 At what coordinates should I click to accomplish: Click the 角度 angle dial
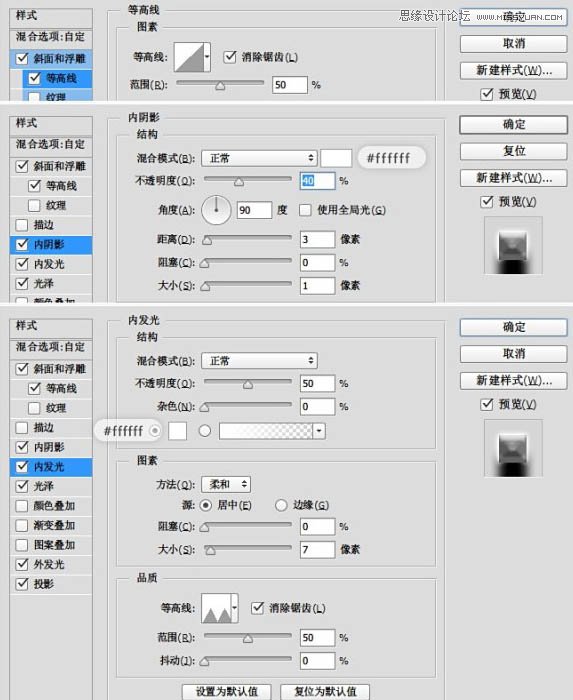coord(216,210)
